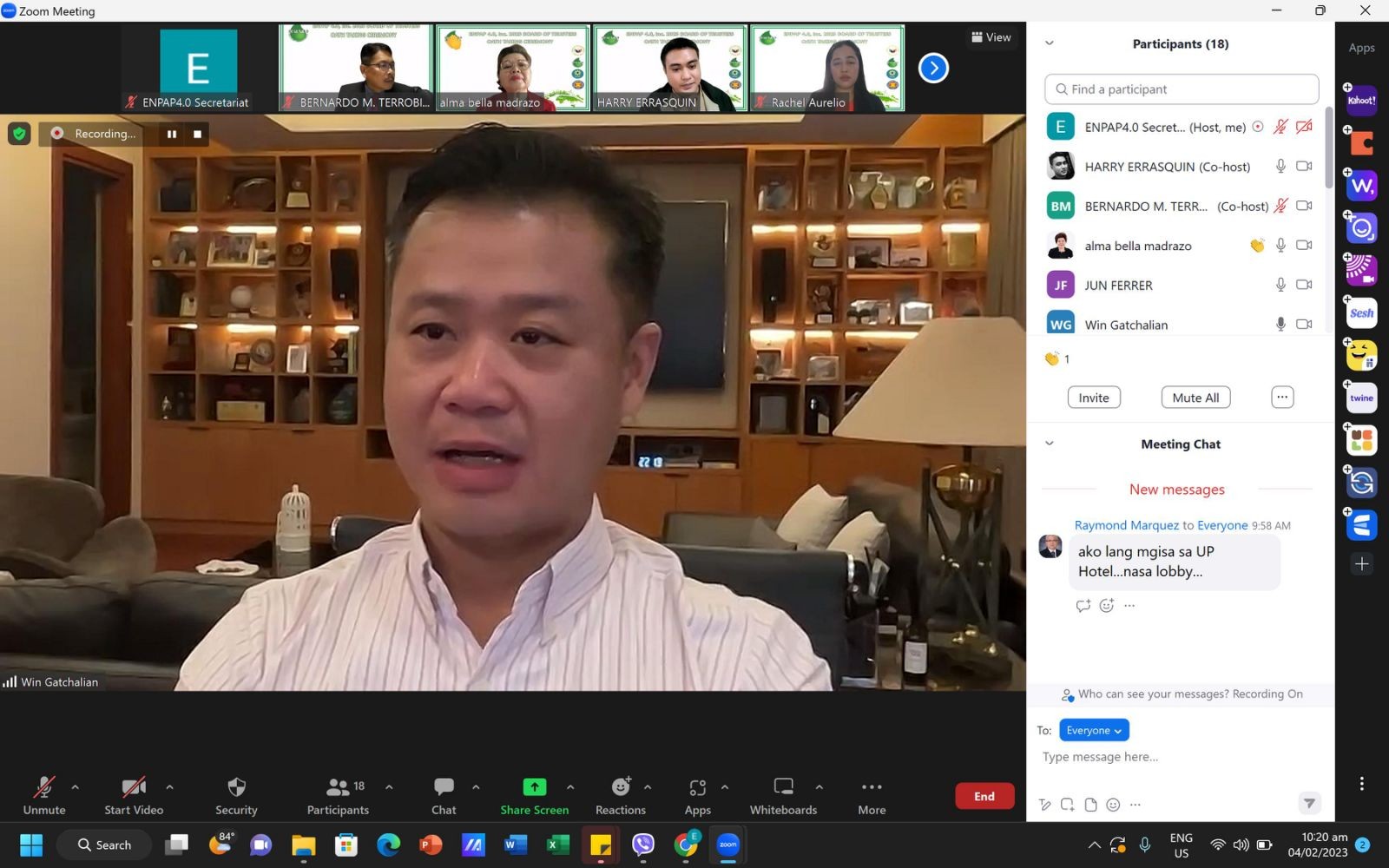Expand audio options arrow next to Unmute
The image size is (1389, 868).
coord(75,787)
